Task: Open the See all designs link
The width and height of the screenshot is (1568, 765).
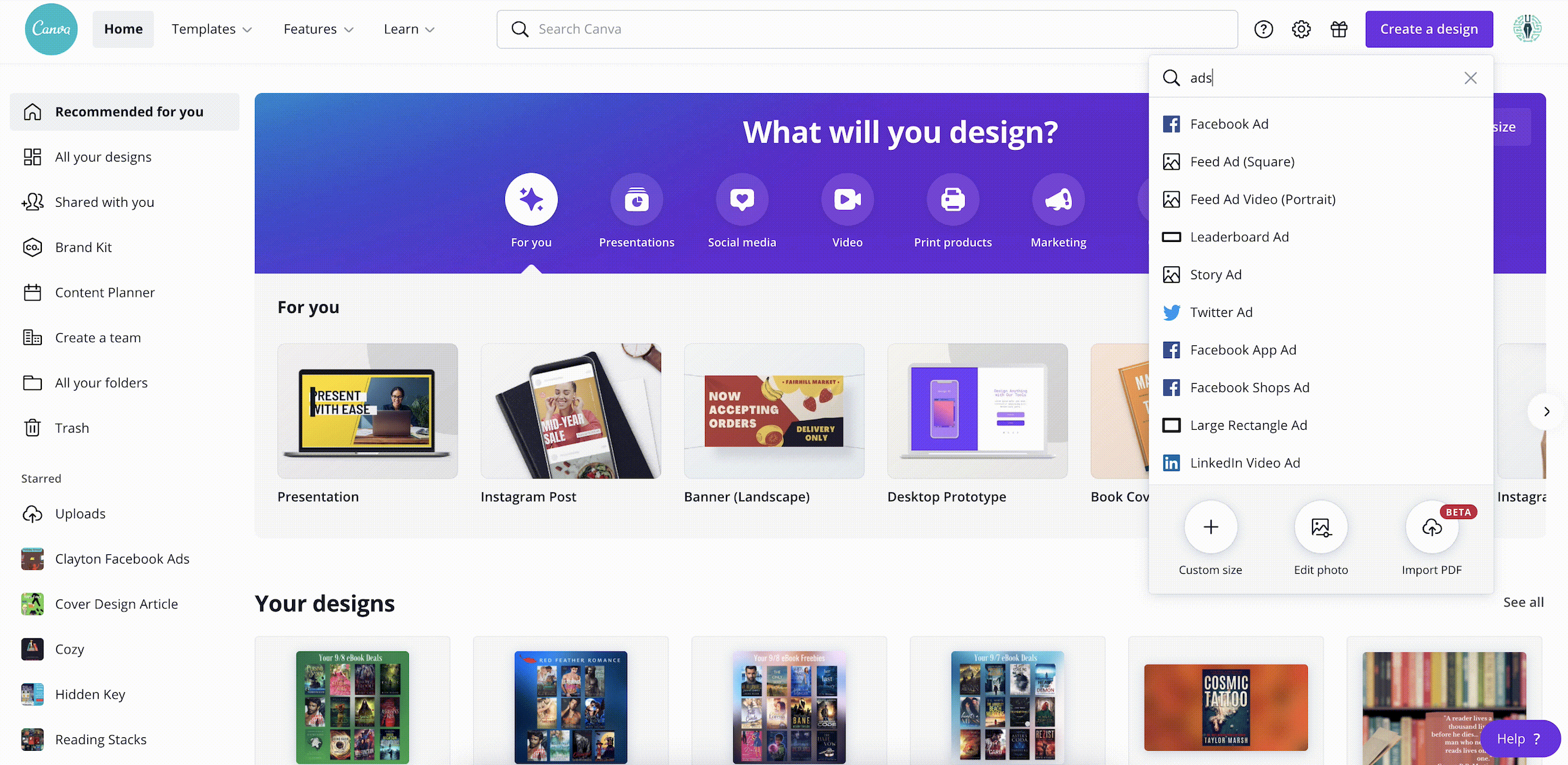Action: click(1523, 602)
